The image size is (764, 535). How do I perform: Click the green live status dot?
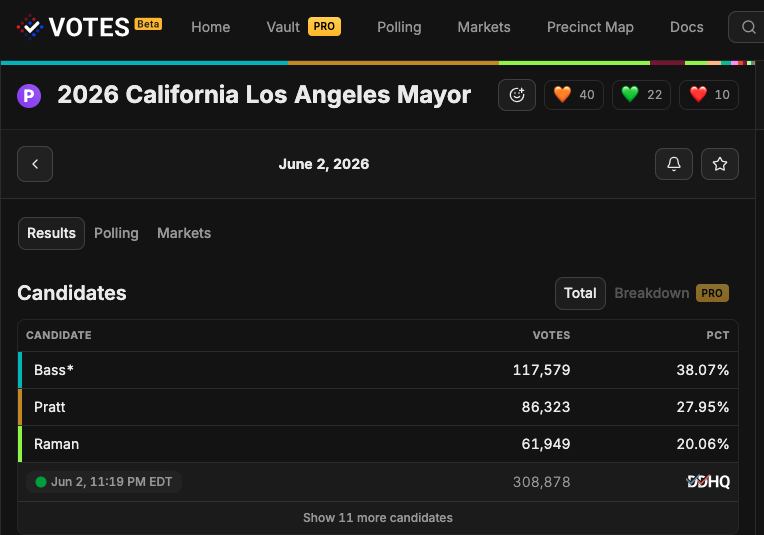click(41, 482)
